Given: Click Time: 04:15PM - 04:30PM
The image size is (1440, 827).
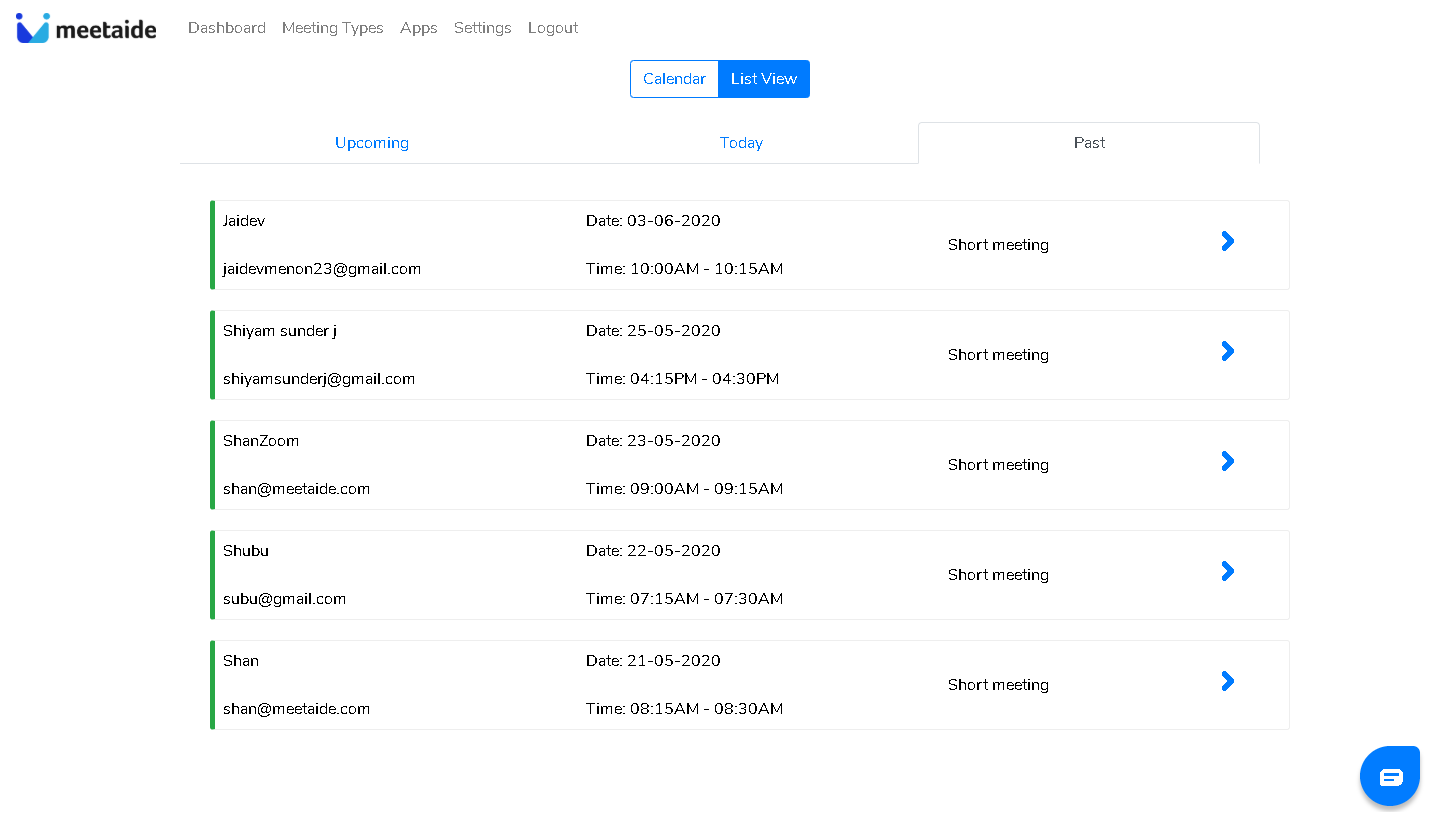Looking at the screenshot, I should pos(683,379).
